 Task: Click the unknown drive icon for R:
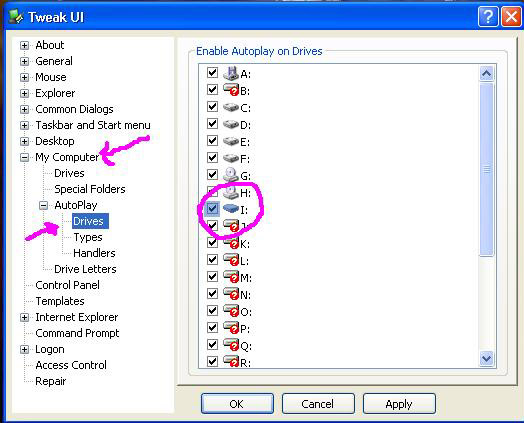pyautogui.click(x=231, y=362)
